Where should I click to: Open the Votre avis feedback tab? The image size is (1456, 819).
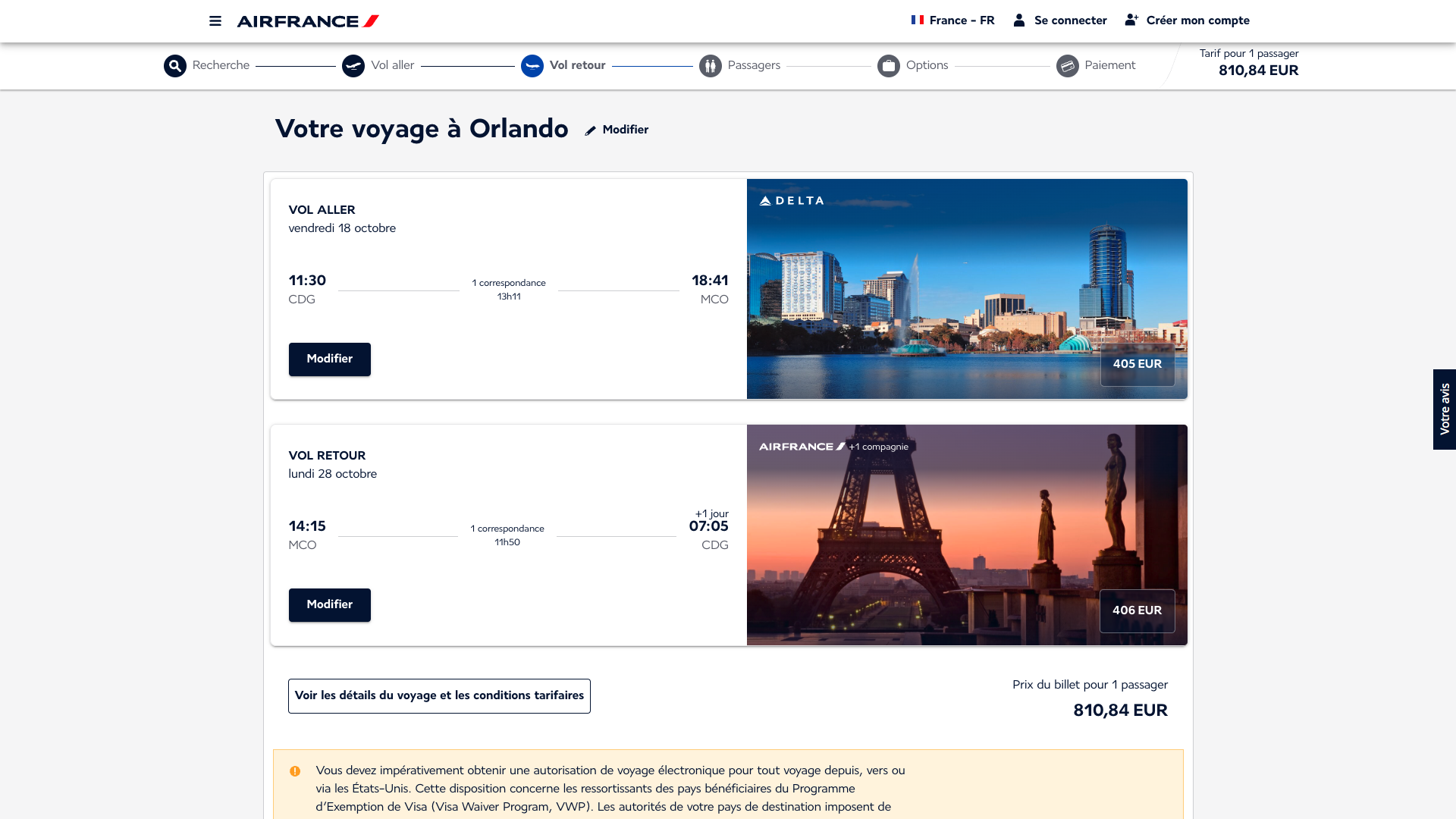point(1445,409)
